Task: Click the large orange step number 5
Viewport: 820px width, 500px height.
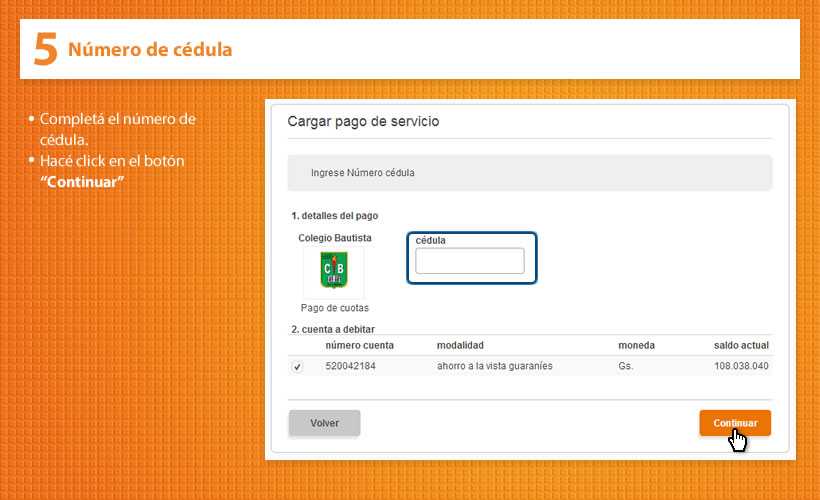Action: click(x=45, y=49)
